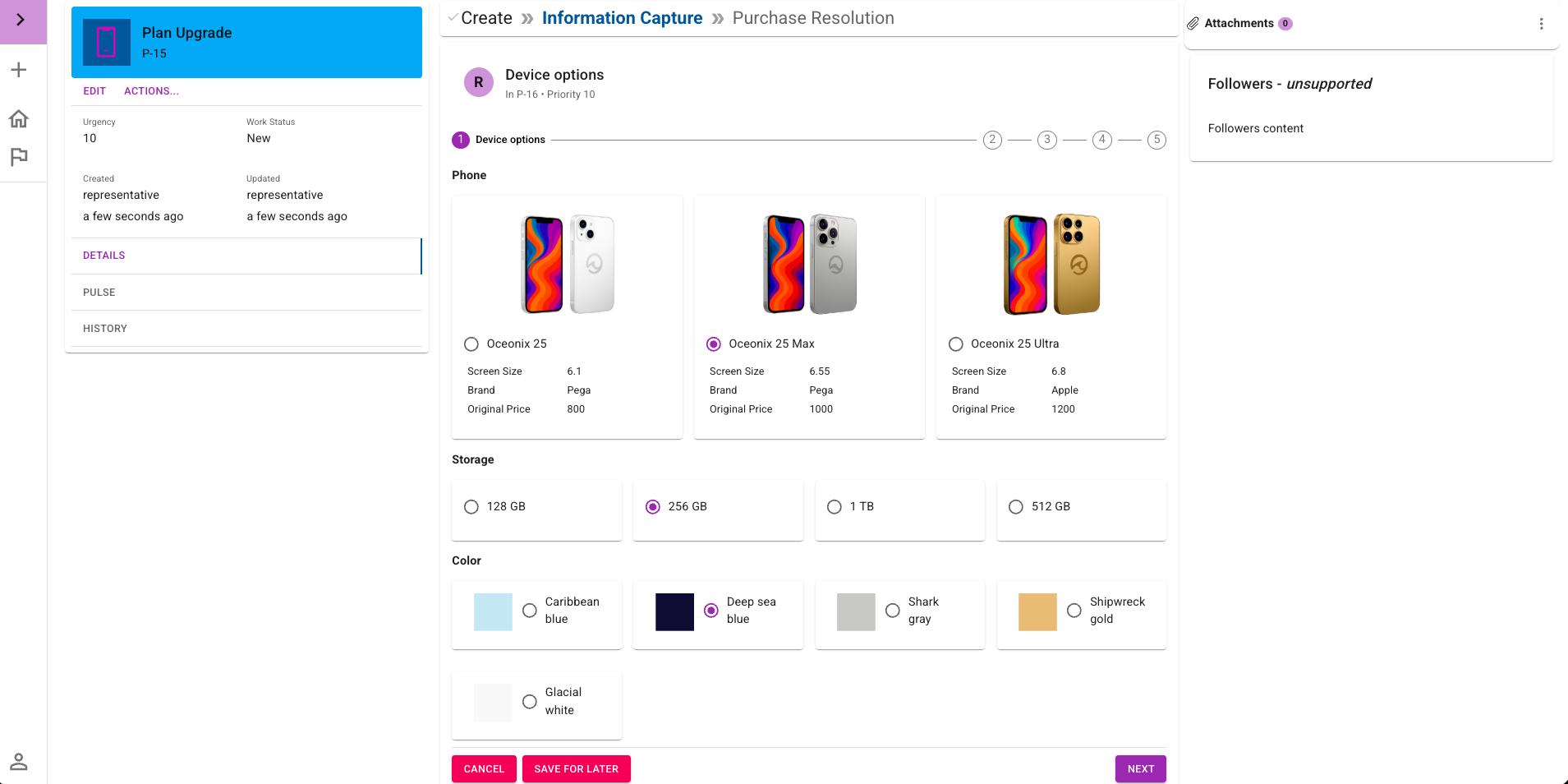
Task: Choose the 512 GB storage option
Action: (x=1016, y=507)
